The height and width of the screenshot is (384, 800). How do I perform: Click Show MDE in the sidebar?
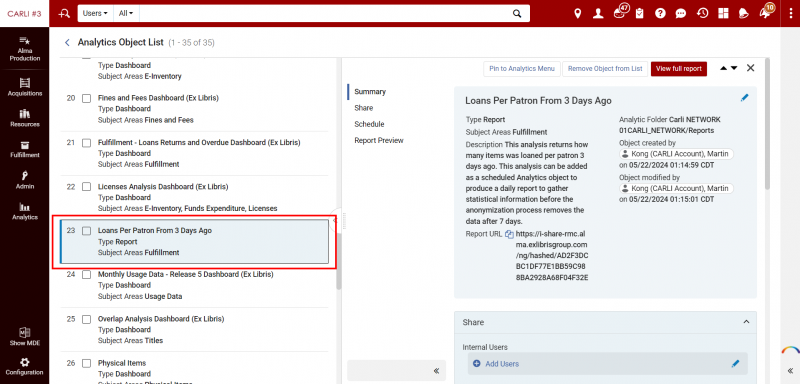[x=24, y=337]
